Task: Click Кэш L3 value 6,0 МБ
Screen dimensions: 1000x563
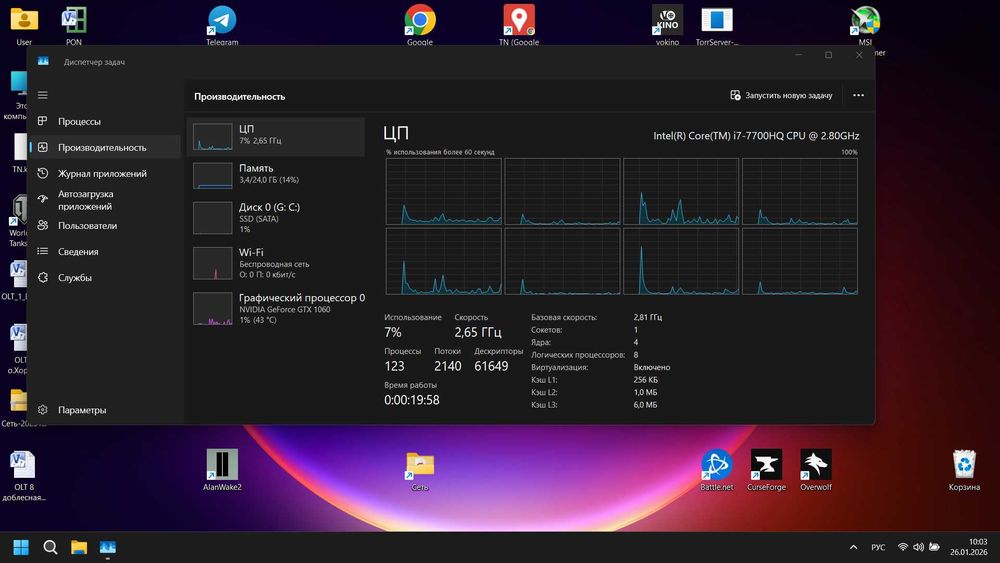Action: (645, 405)
